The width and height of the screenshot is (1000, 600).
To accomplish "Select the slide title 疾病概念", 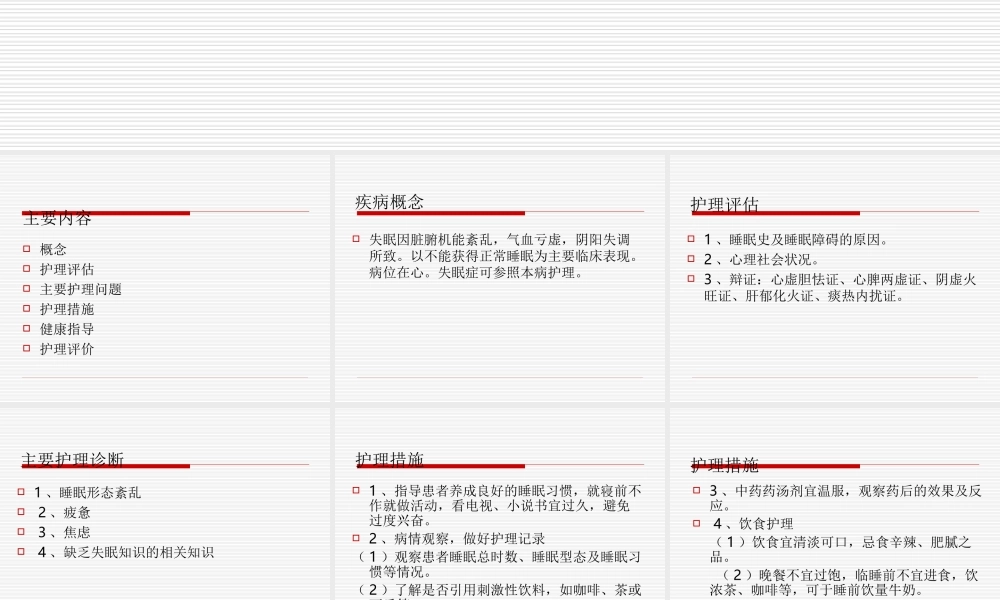I will (390, 202).
